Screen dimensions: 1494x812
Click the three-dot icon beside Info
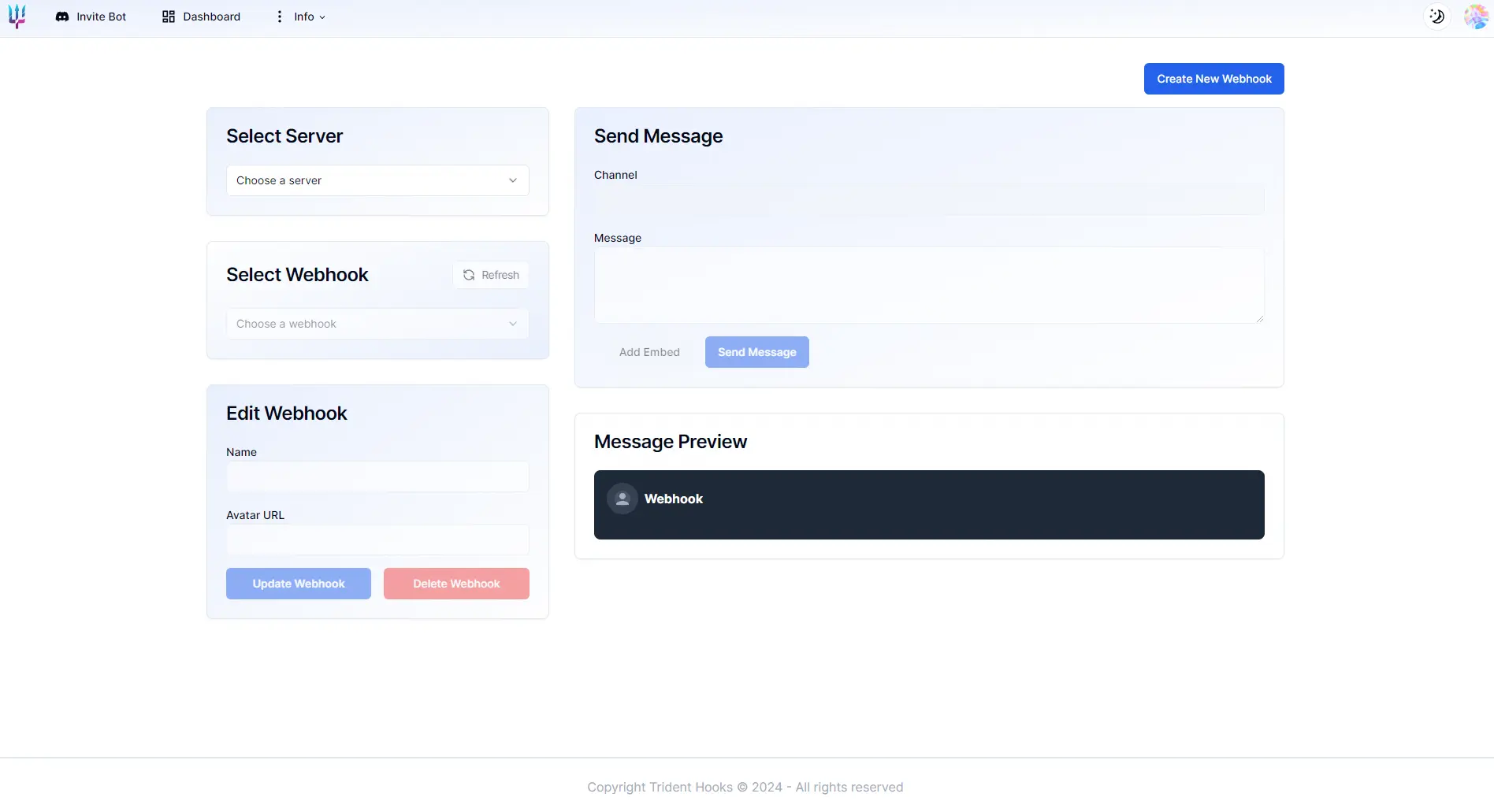pos(279,17)
